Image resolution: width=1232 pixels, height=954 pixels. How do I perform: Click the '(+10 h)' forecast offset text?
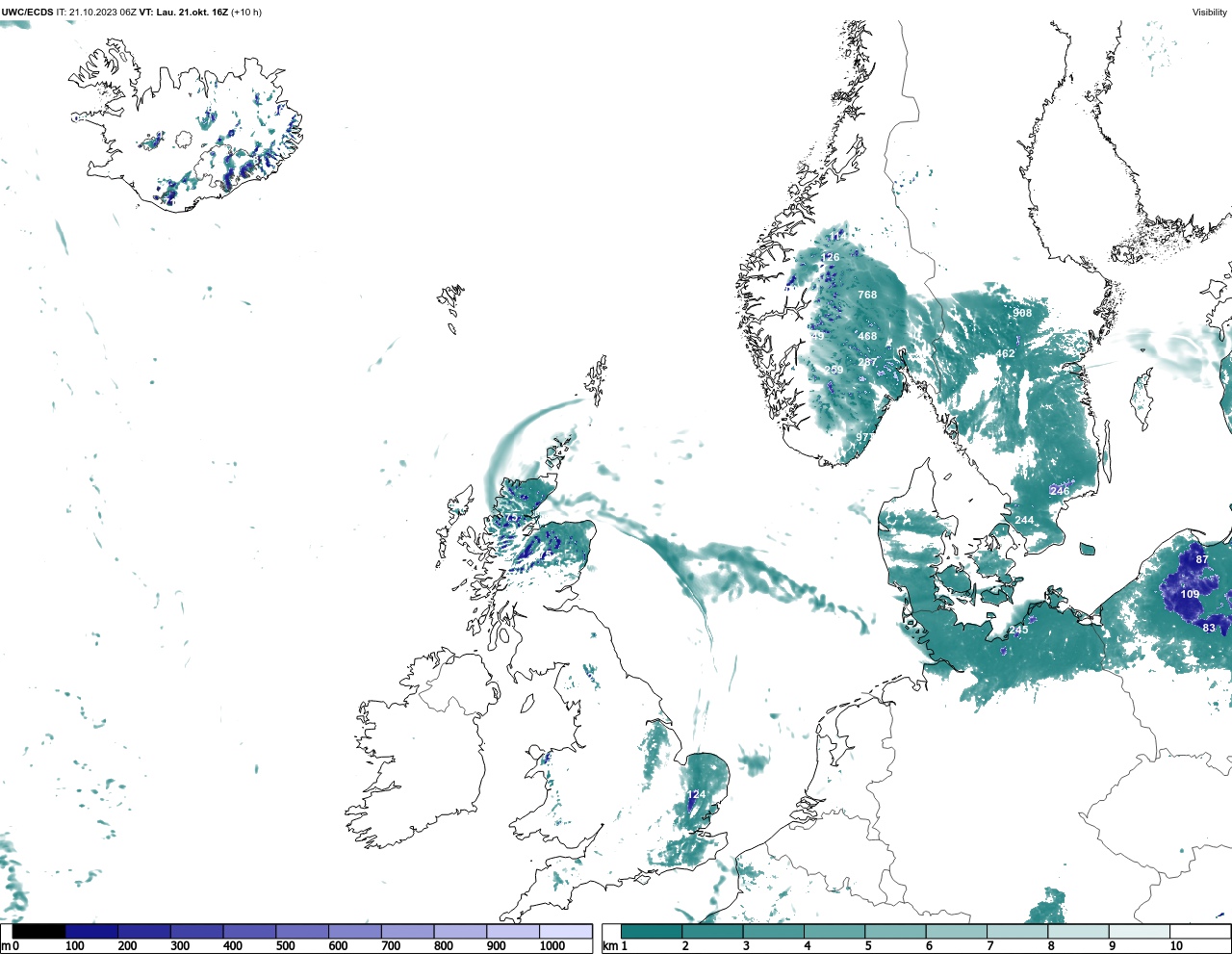[246, 13]
